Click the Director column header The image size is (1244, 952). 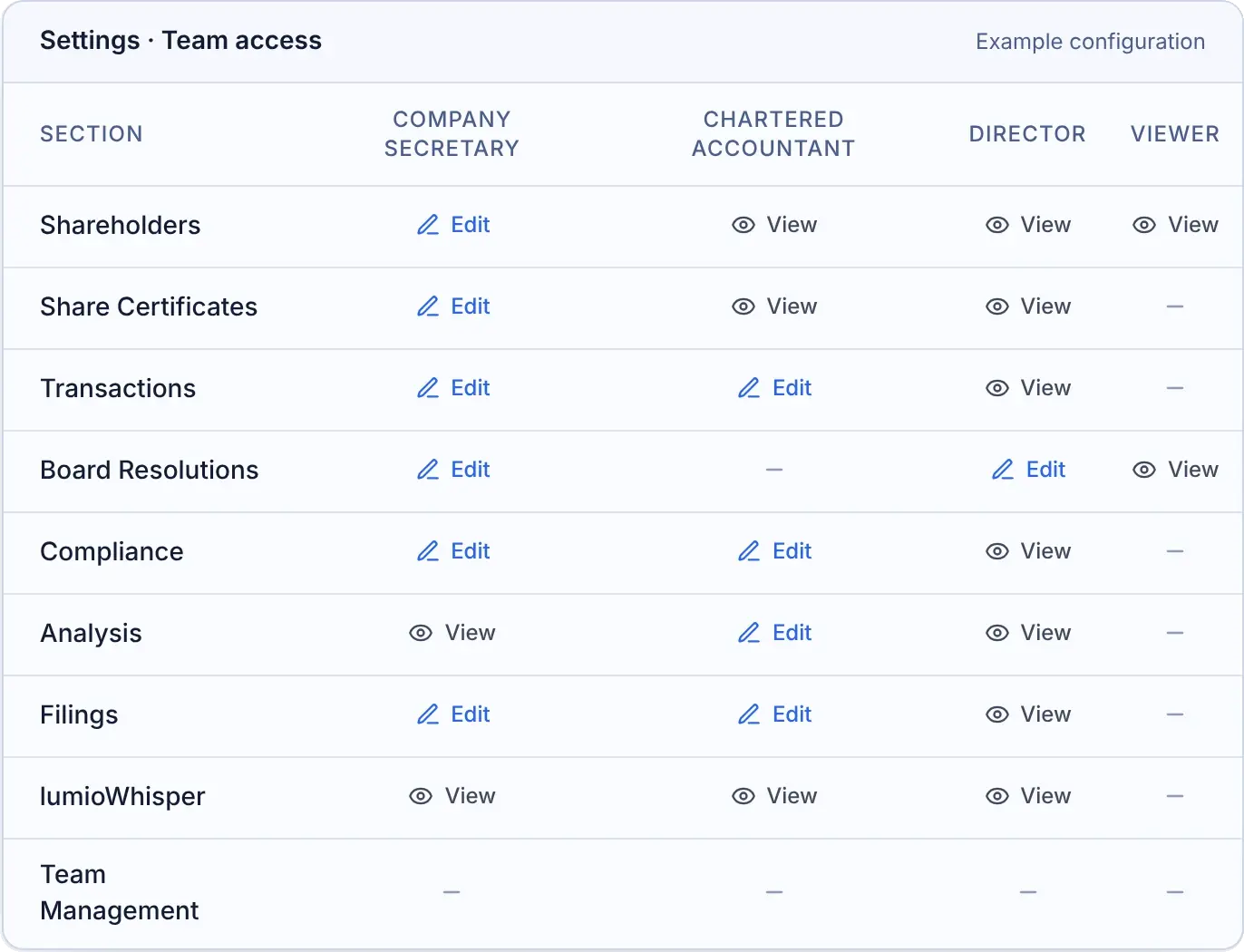tap(1027, 134)
